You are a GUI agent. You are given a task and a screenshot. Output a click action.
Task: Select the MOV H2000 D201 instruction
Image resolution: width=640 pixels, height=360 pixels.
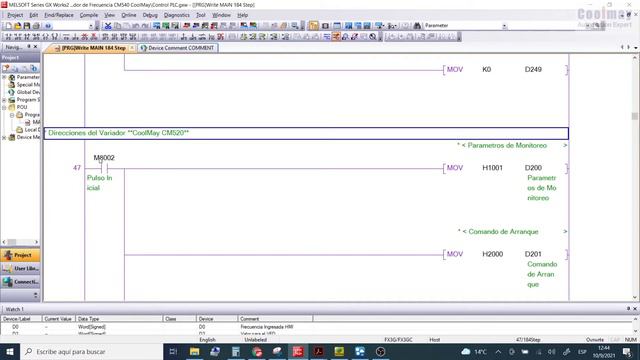[505, 254]
